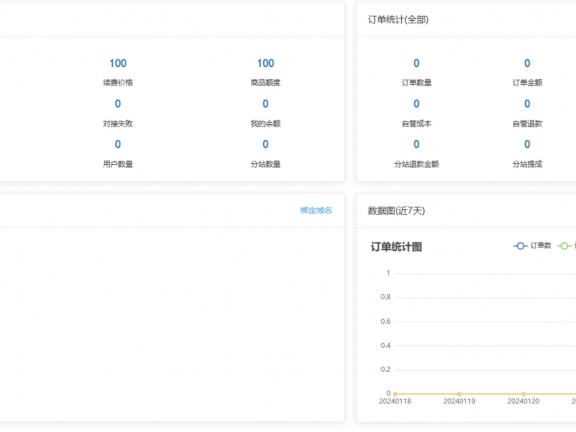Open the 绑定域名 link
This screenshot has height=432, width=576.
click(x=316, y=210)
